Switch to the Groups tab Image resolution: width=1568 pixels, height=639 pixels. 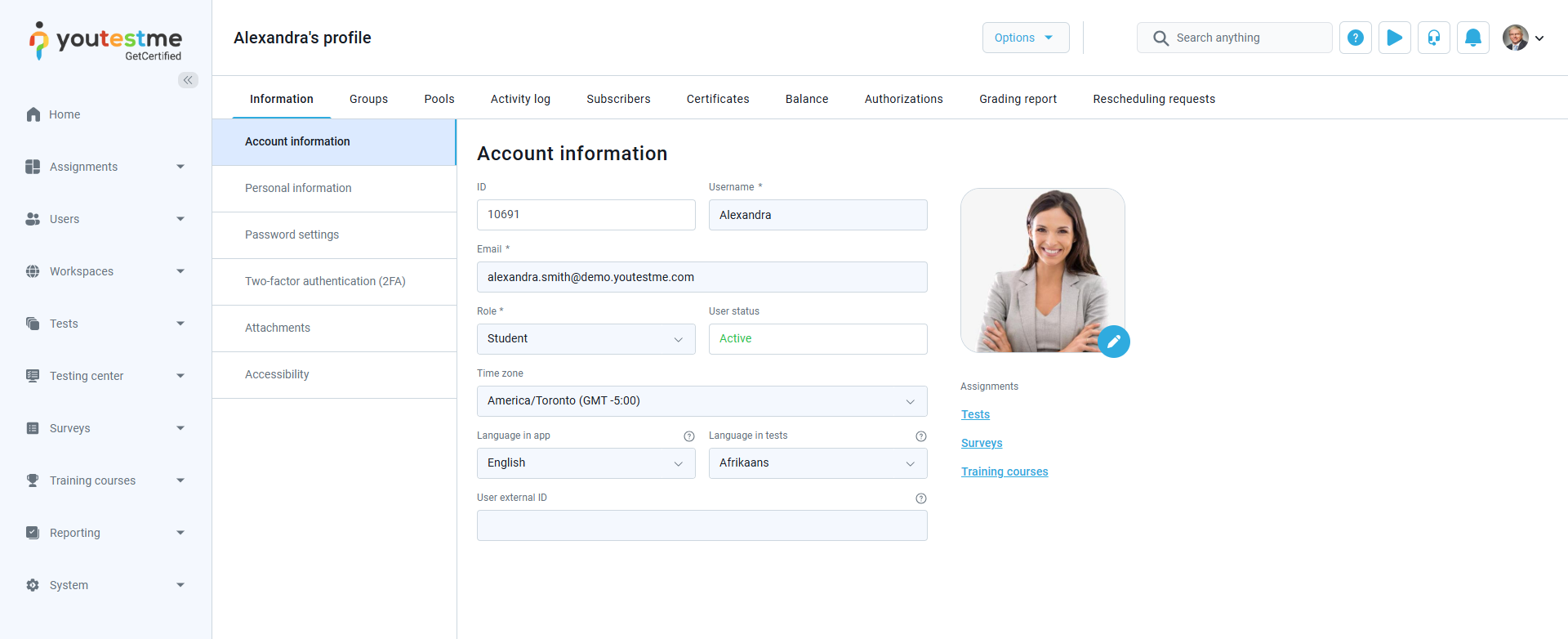368,99
